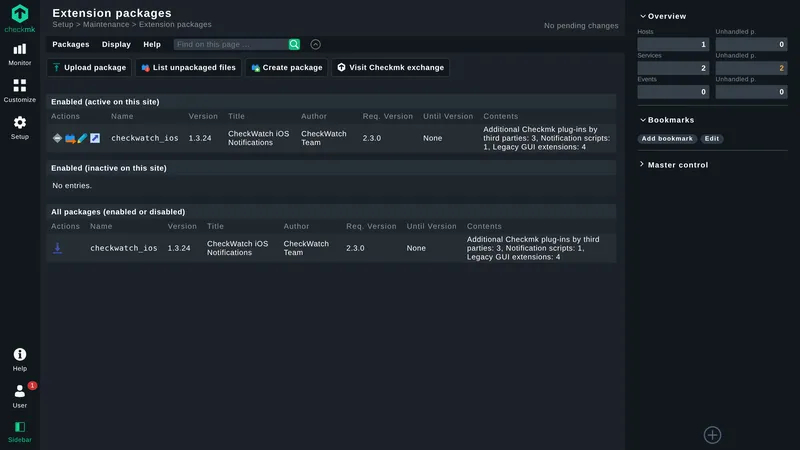
Task: Click the green search magnifier button
Action: pos(294,44)
